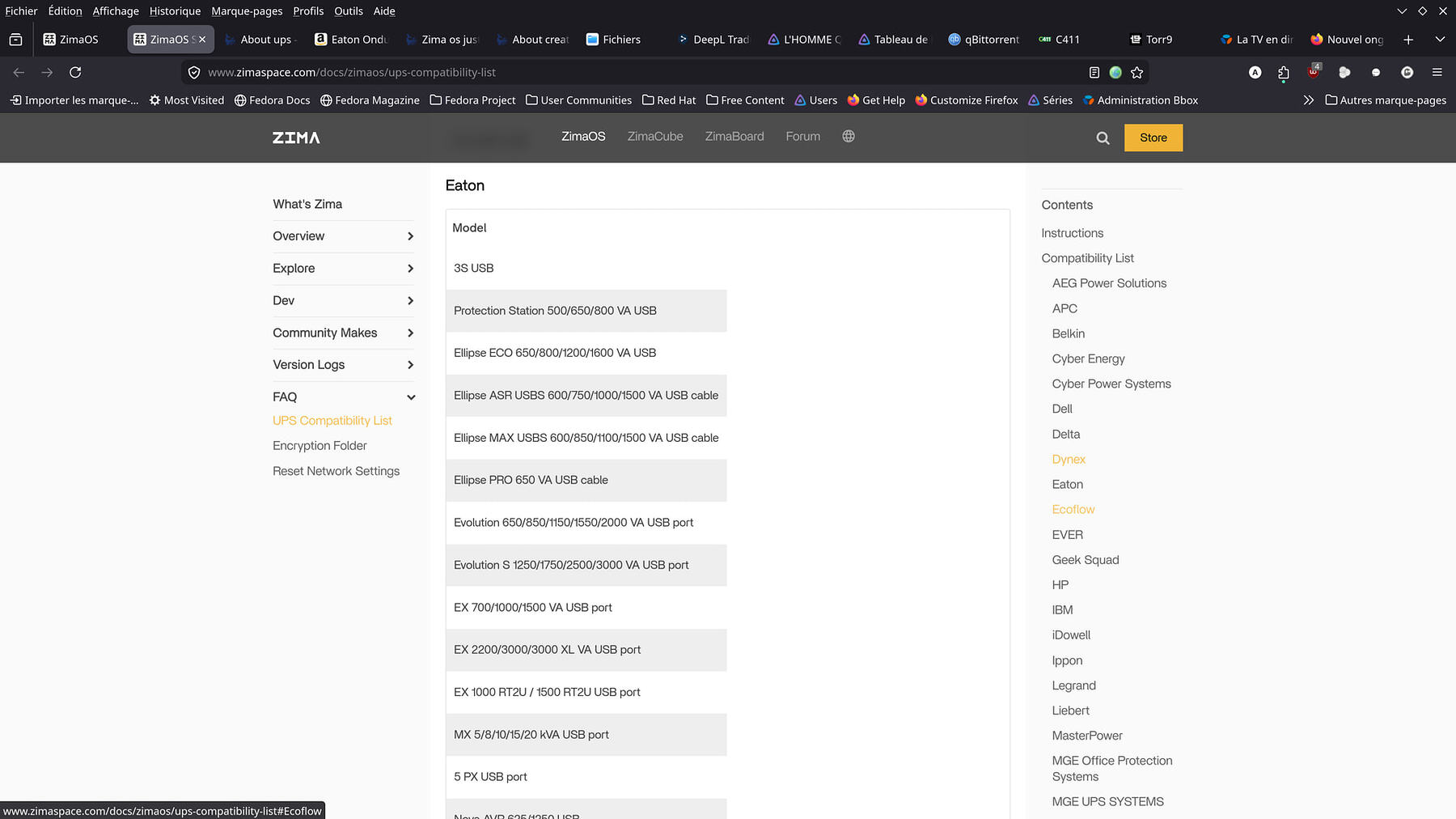Switch to the About ups tab

coord(260,40)
